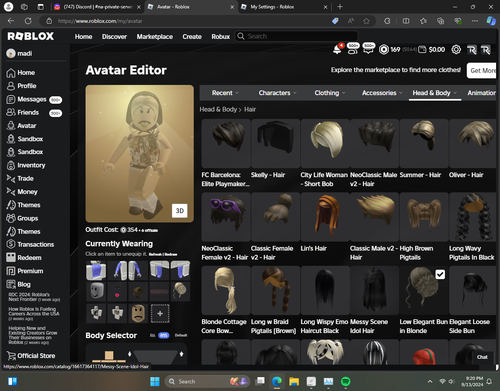The height and width of the screenshot is (391, 500).
Task: Click the Robux balance coin icon
Action: pyautogui.click(x=384, y=50)
